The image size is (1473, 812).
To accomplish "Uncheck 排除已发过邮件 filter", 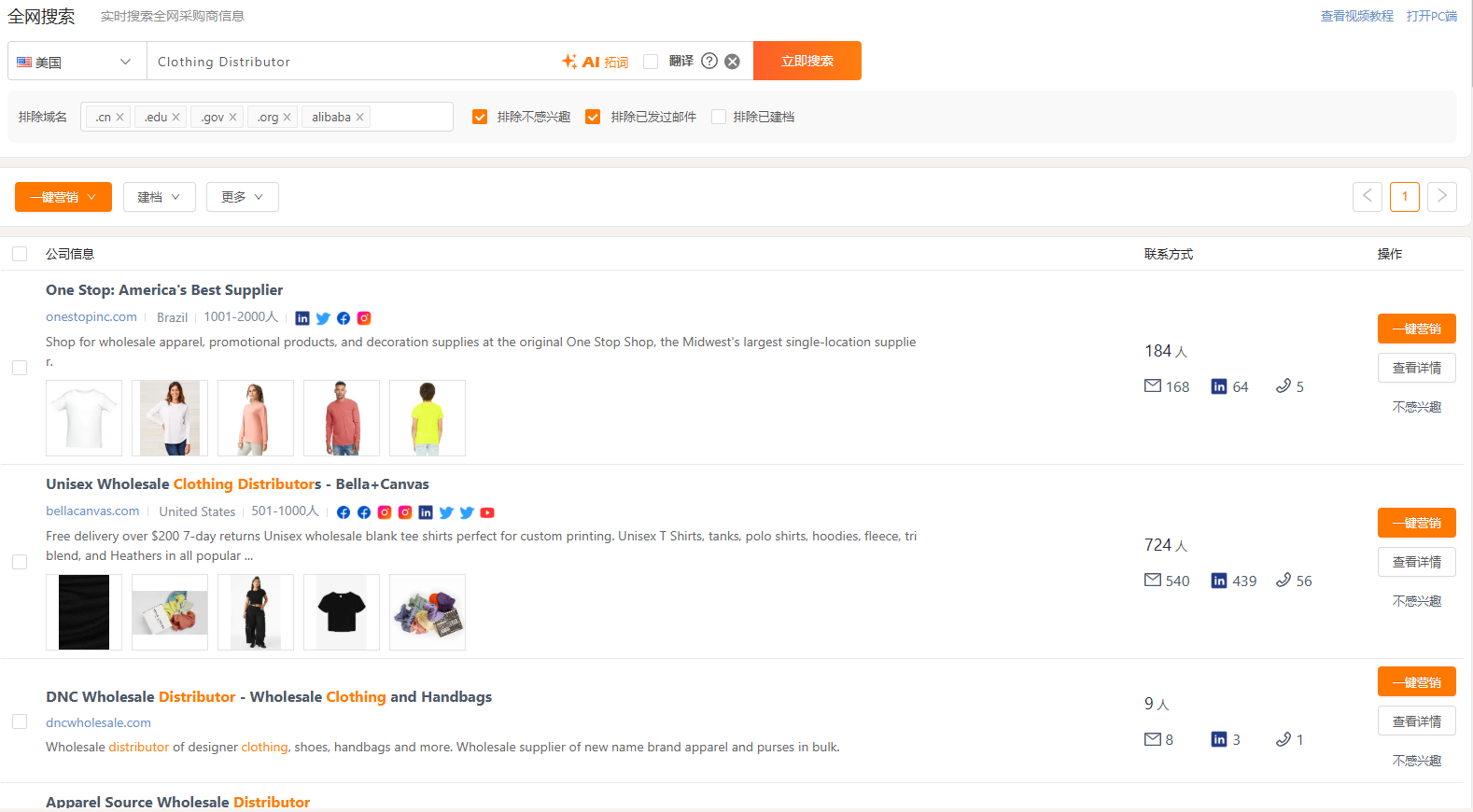I will tap(593, 117).
